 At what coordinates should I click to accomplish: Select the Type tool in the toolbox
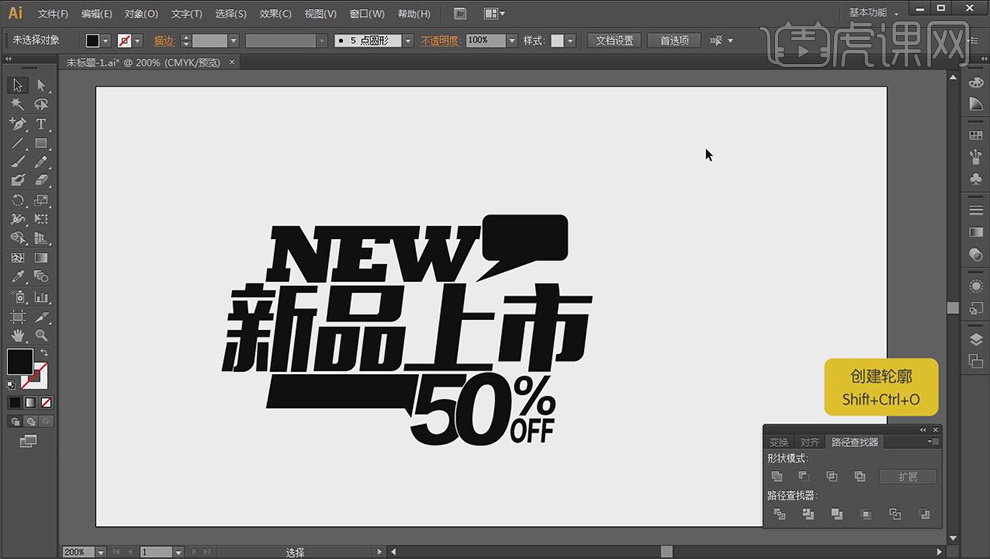41,124
